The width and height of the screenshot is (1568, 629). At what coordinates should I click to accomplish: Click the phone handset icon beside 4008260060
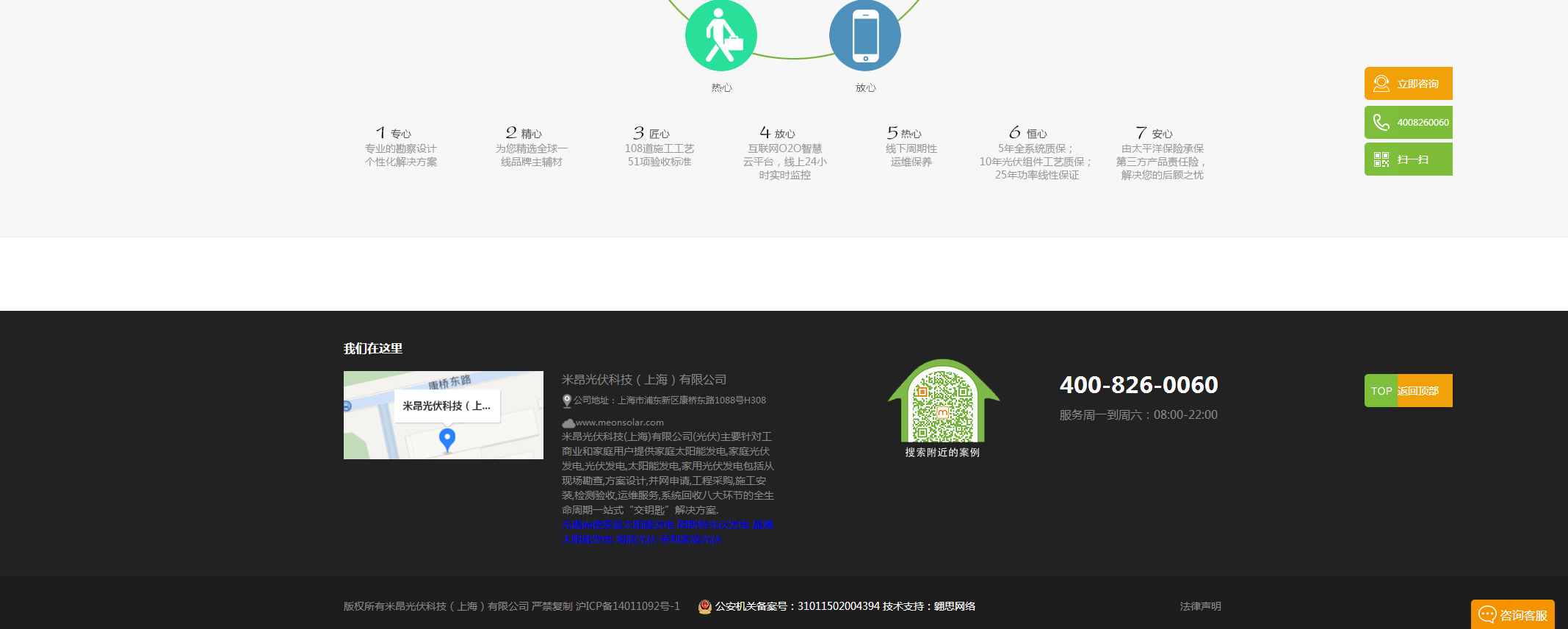[1381, 122]
